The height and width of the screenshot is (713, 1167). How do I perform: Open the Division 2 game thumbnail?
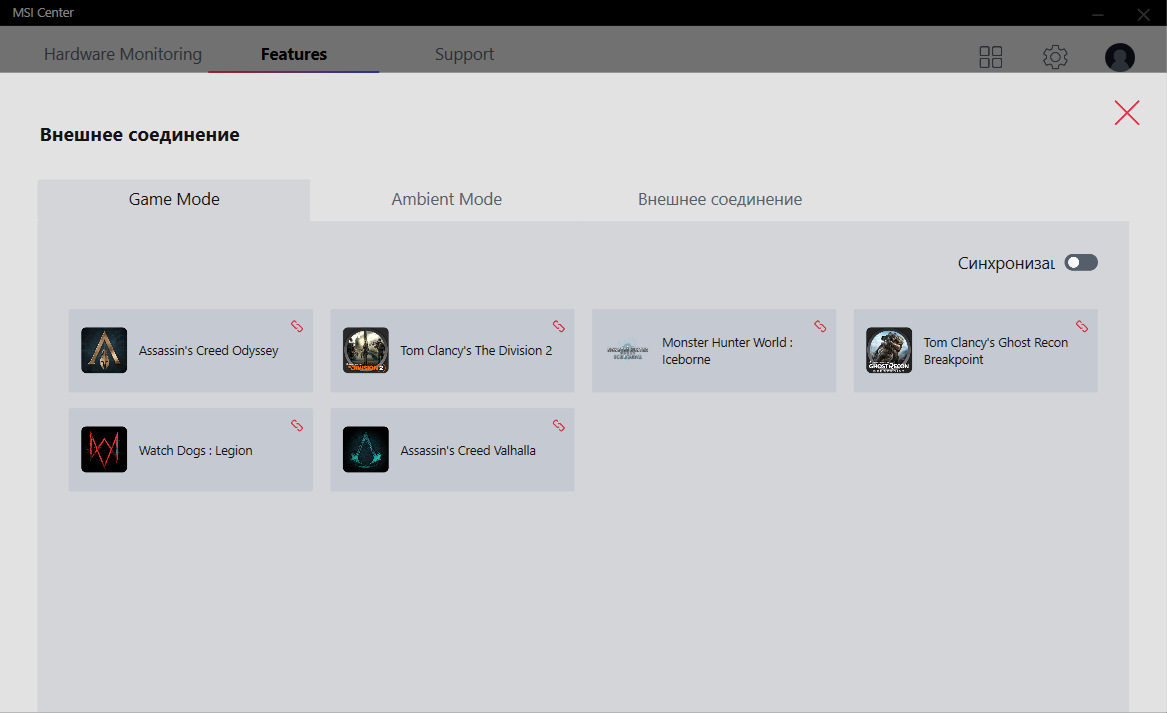(365, 351)
